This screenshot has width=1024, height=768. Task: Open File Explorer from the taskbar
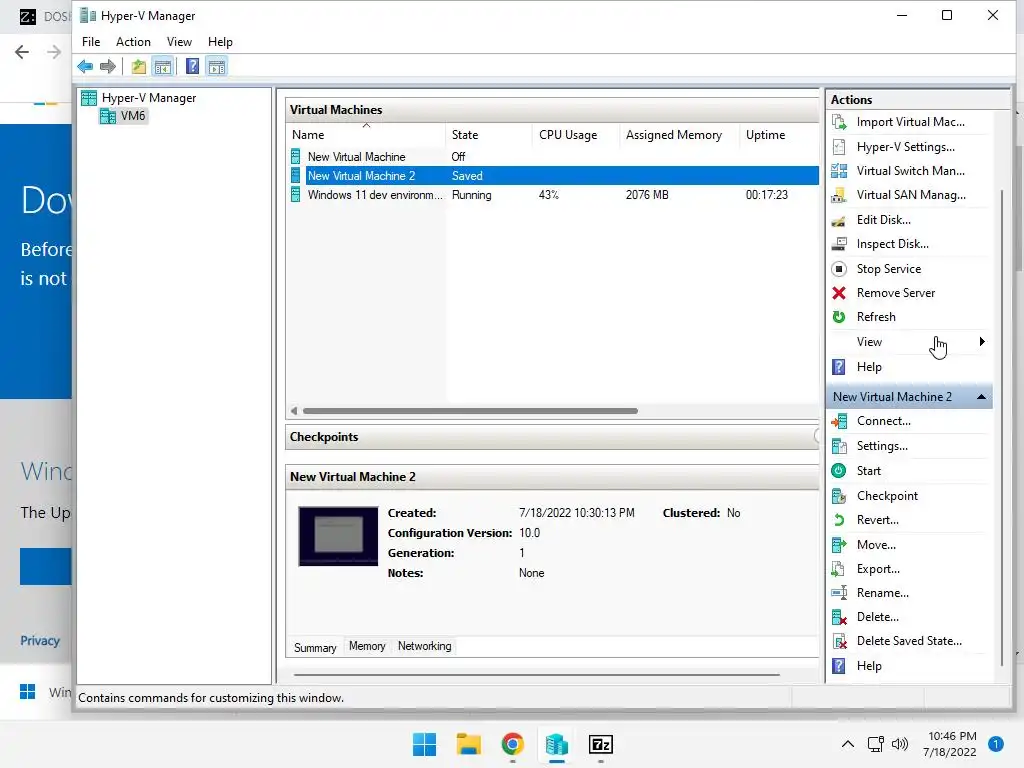coord(468,744)
